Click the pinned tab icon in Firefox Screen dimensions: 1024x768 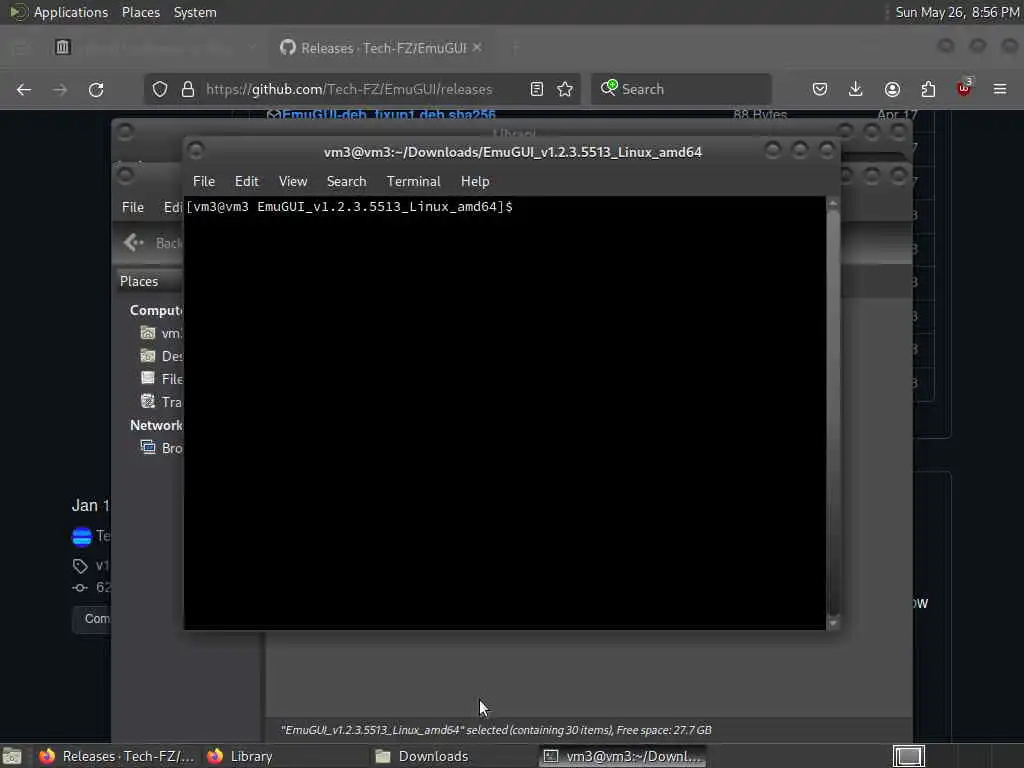click(x=63, y=47)
